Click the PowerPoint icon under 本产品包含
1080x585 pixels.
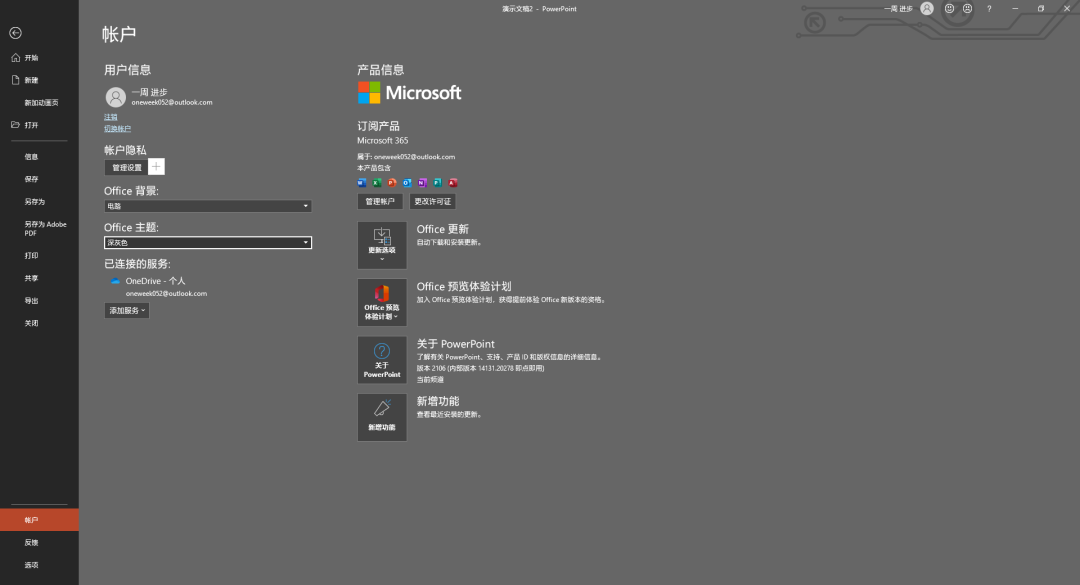coord(392,183)
